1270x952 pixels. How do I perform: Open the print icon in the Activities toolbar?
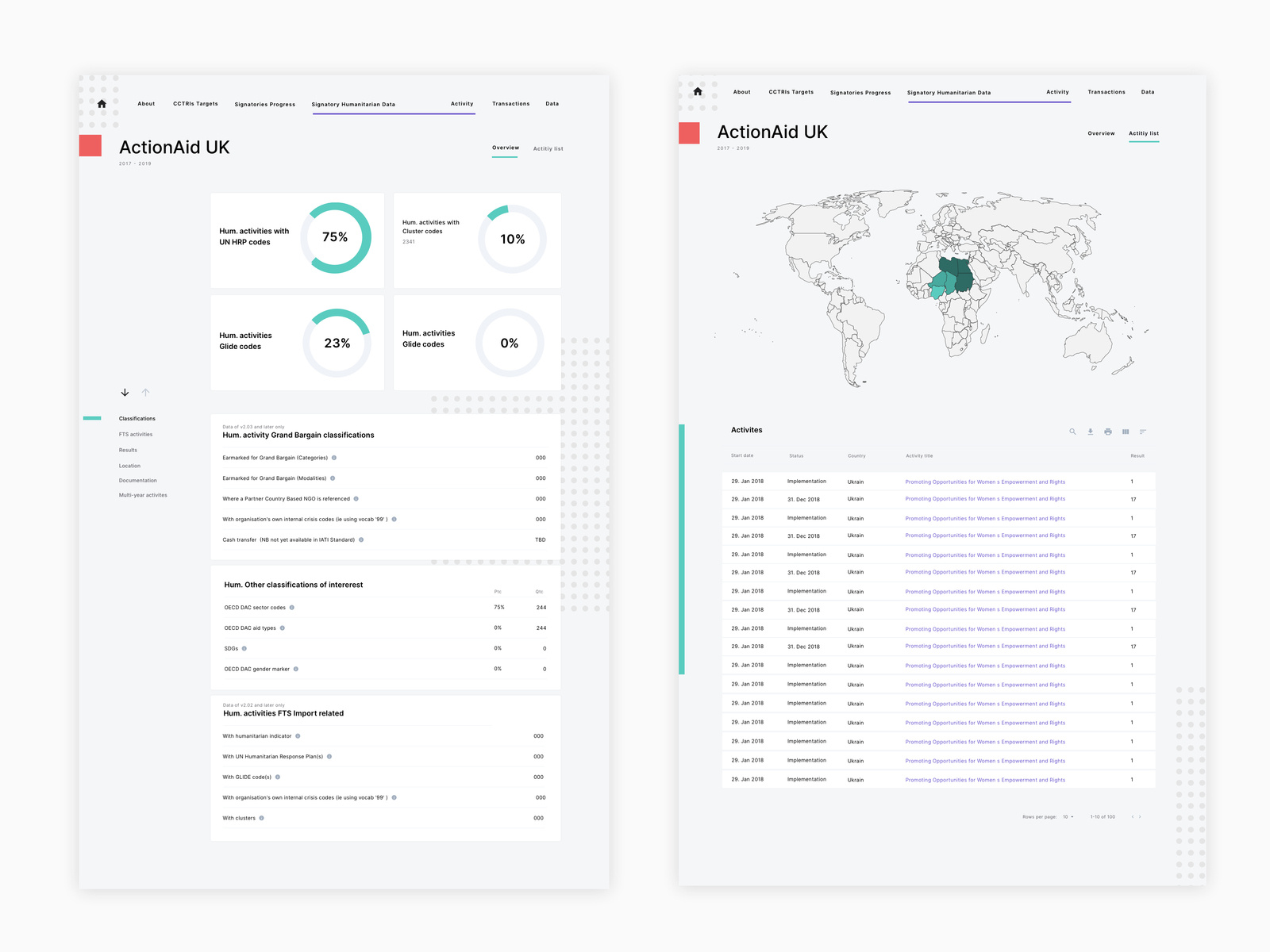(x=1108, y=433)
